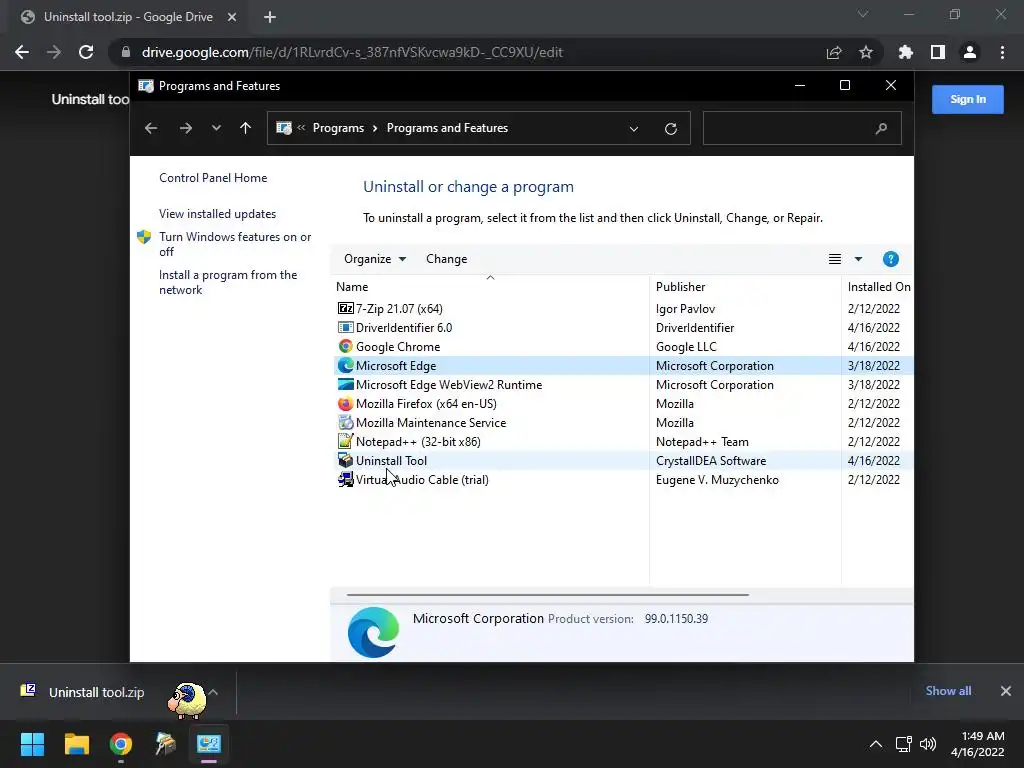The image size is (1024, 768).
Task: Click Google Chrome in the taskbar
Action: coord(121,744)
